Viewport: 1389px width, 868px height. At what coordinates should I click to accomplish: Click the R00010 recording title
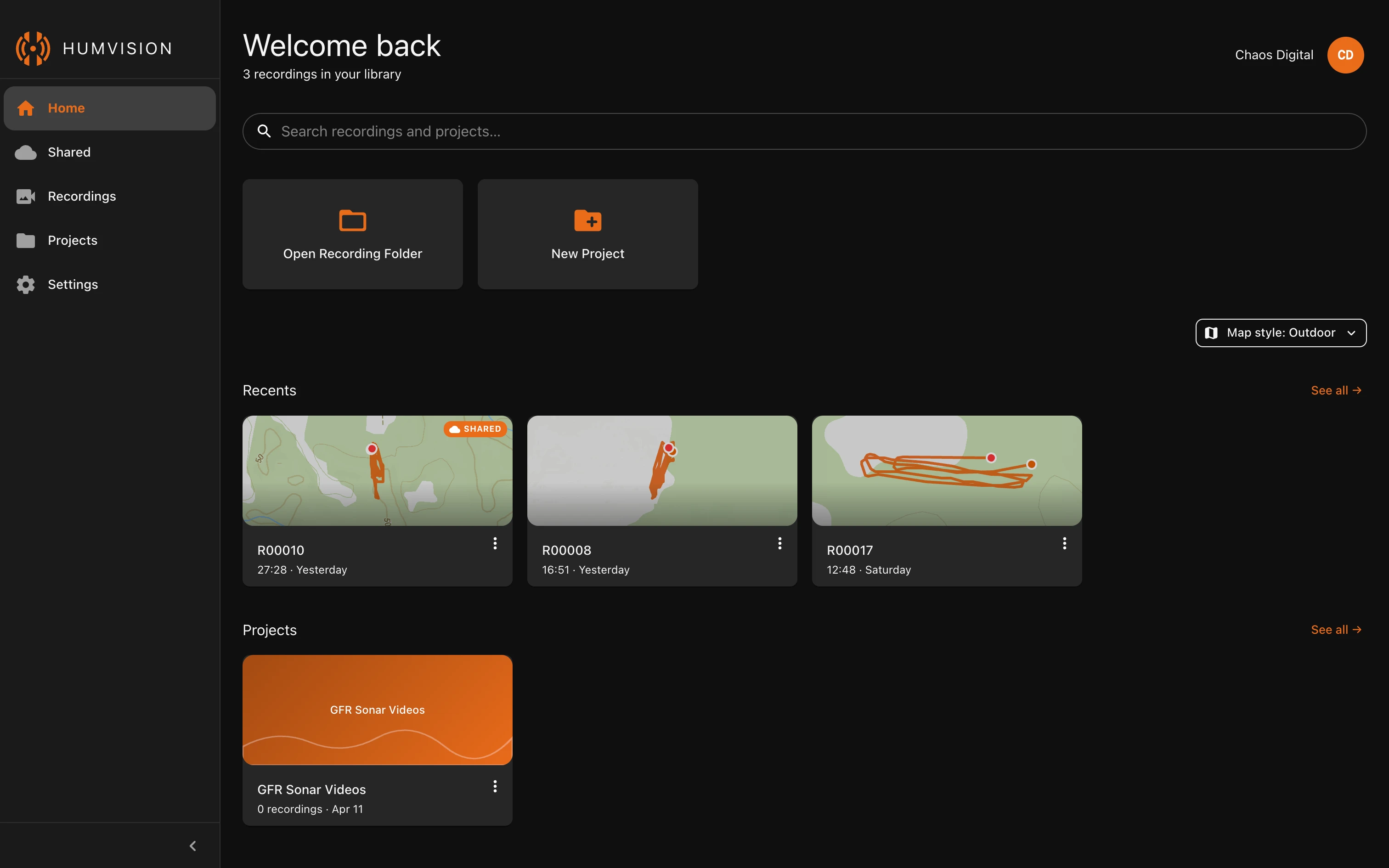pyautogui.click(x=281, y=550)
